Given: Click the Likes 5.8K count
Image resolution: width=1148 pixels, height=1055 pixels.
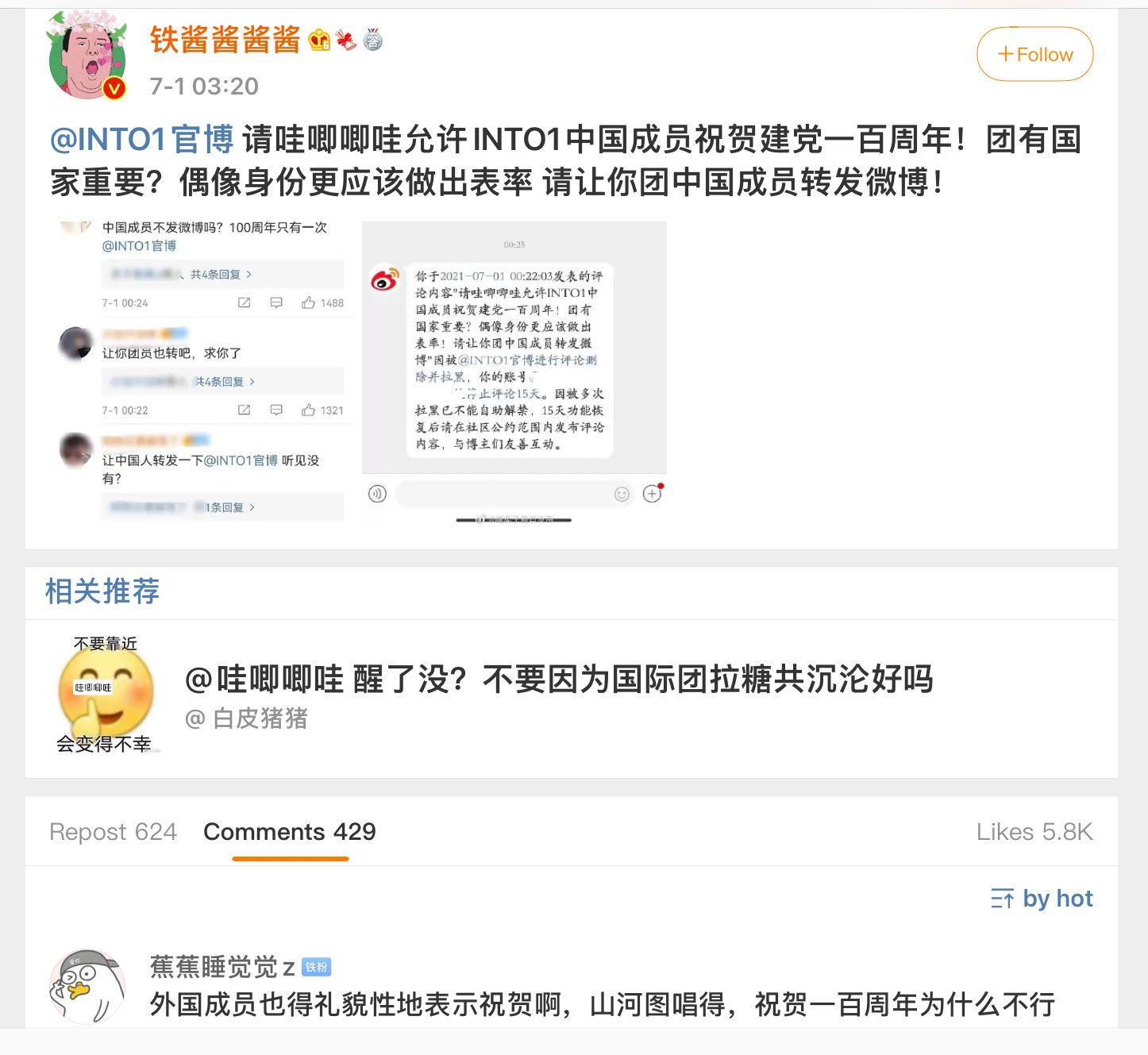Looking at the screenshot, I should click(1034, 832).
